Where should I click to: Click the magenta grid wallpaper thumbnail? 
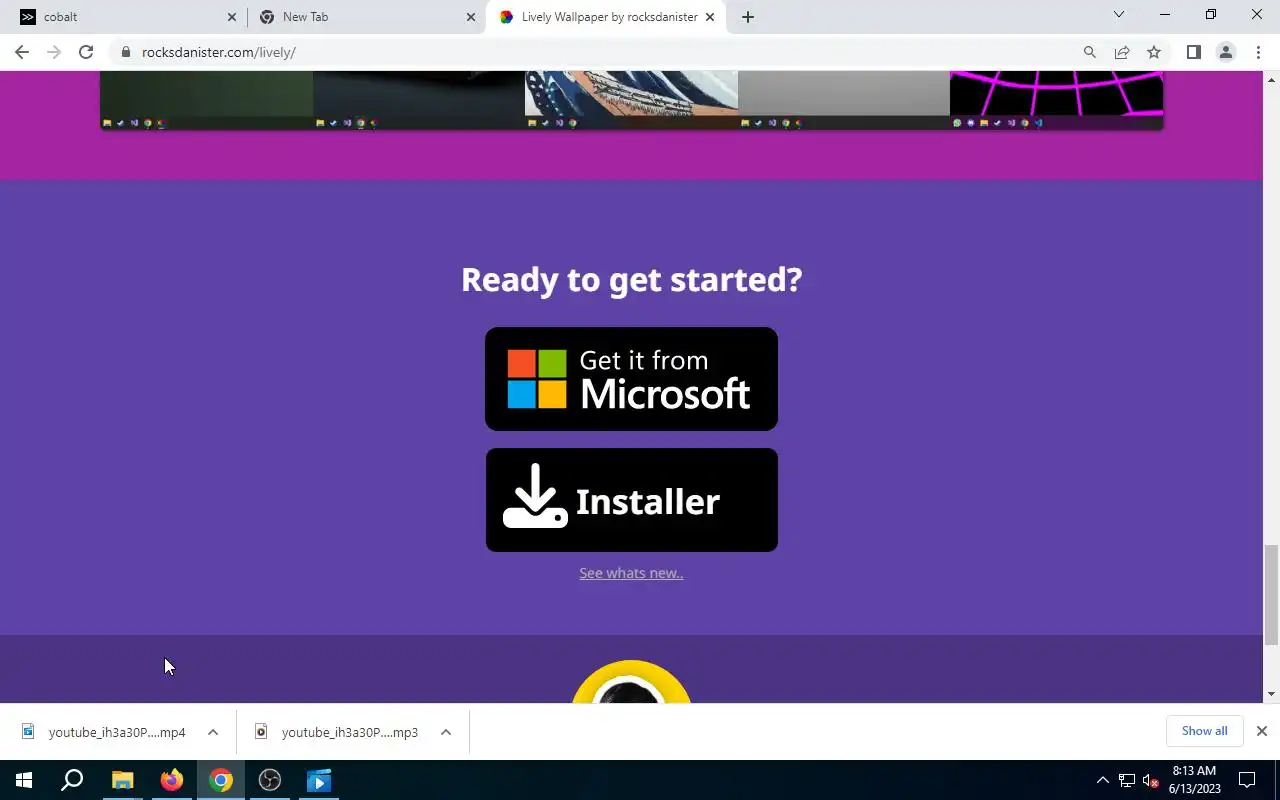coord(1056,100)
